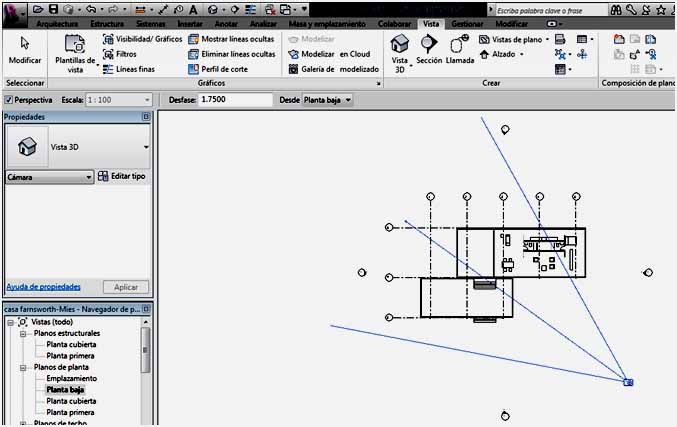Switch to the Gestionar ribbon tab
This screenshot has height=427, width=677.
467,23
